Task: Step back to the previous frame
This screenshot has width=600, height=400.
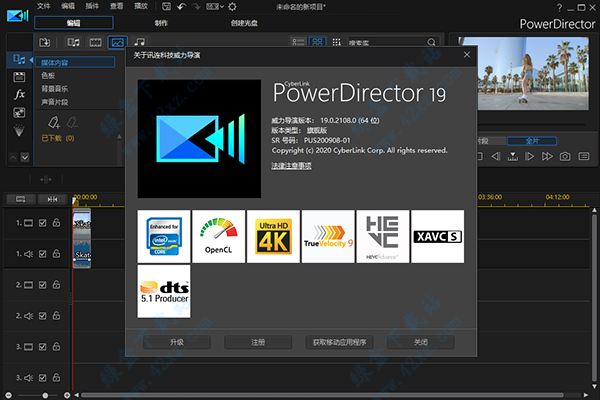Action: pyautogui.click(x=496, y=156)
